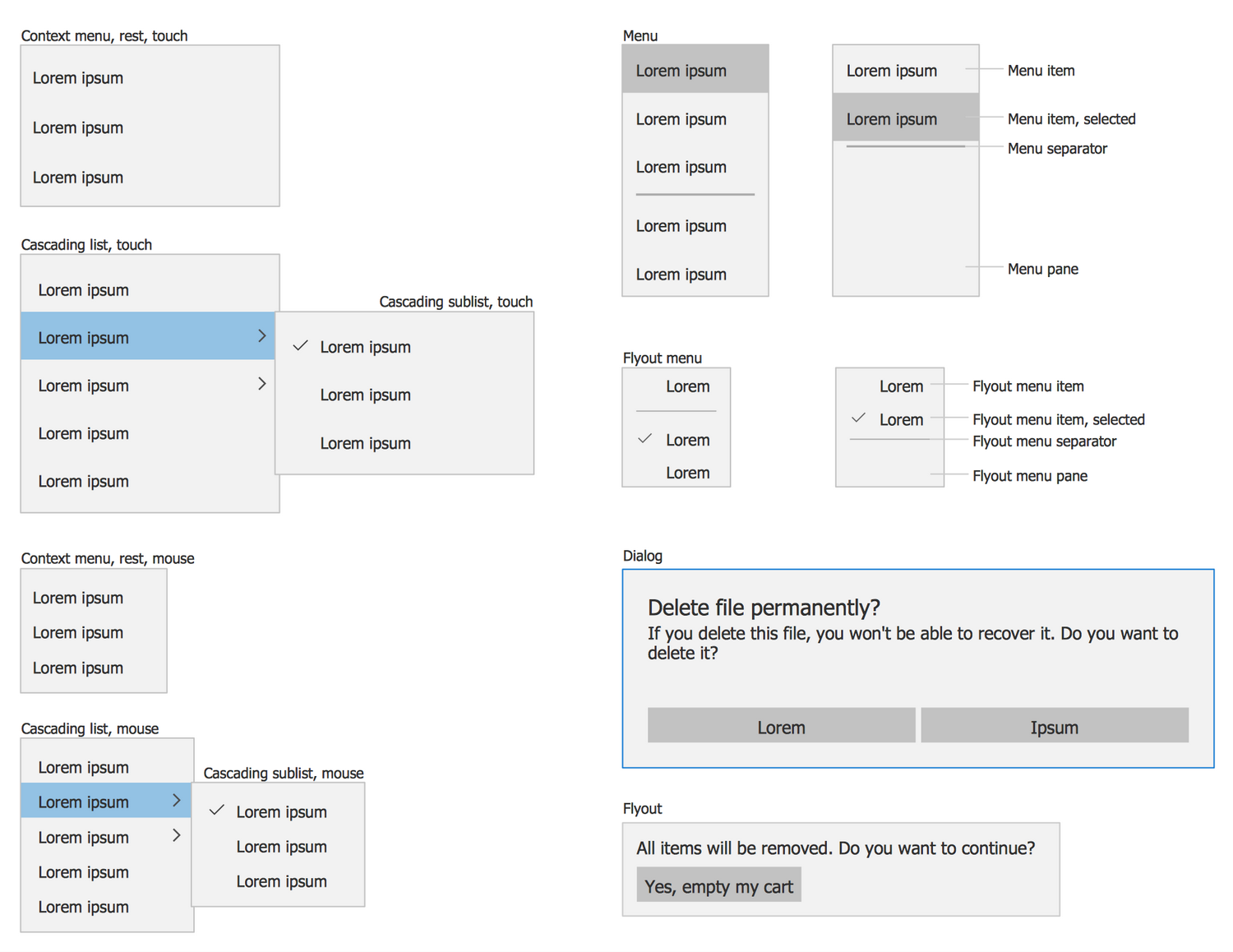Expand third item chevron in mouse cascading list
Viewport: 1233px width, 952px height.
click(x=176, y=836)
